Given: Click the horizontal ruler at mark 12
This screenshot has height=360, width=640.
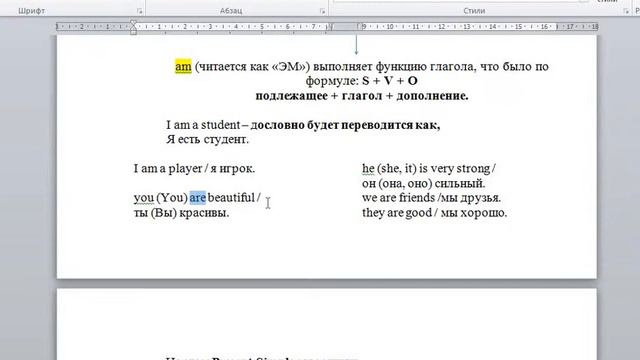Looking at the screenshot, I should click(x=441, y=27).
